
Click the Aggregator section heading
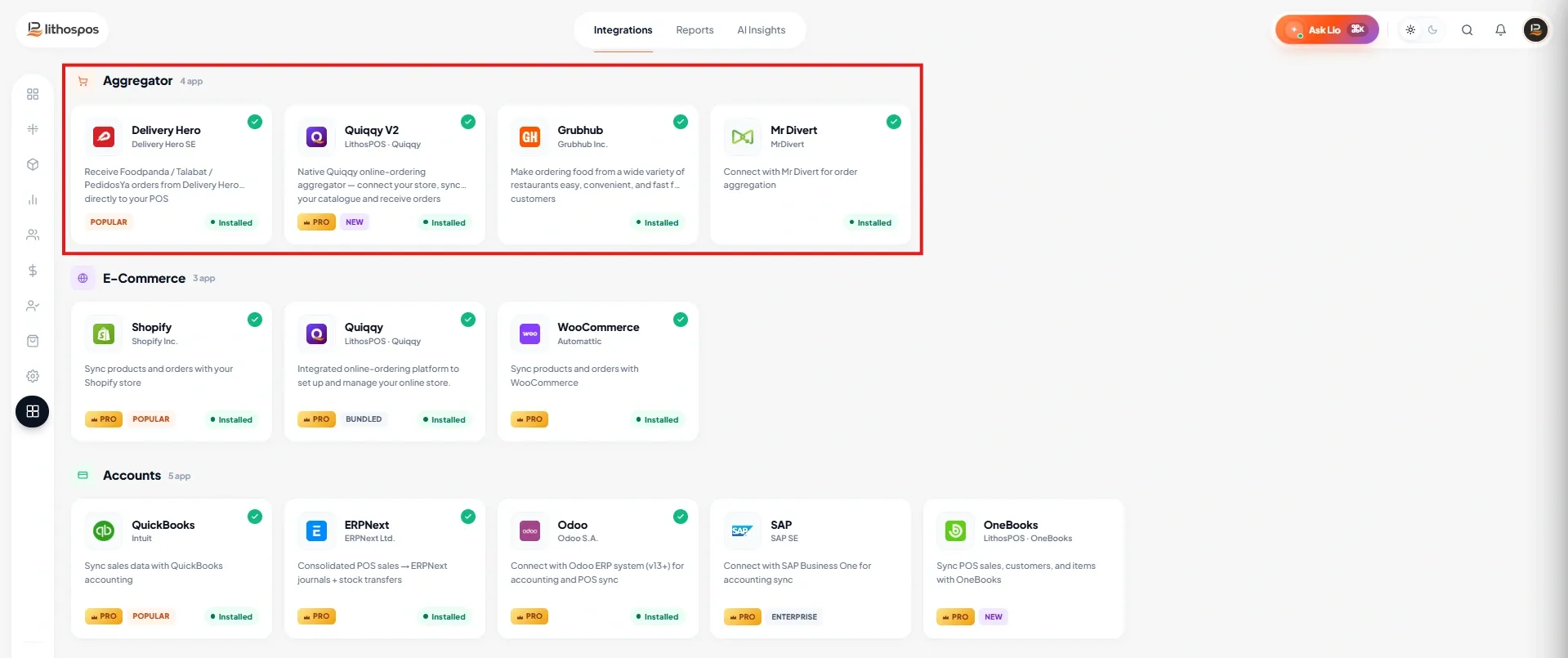pos(137,81)
